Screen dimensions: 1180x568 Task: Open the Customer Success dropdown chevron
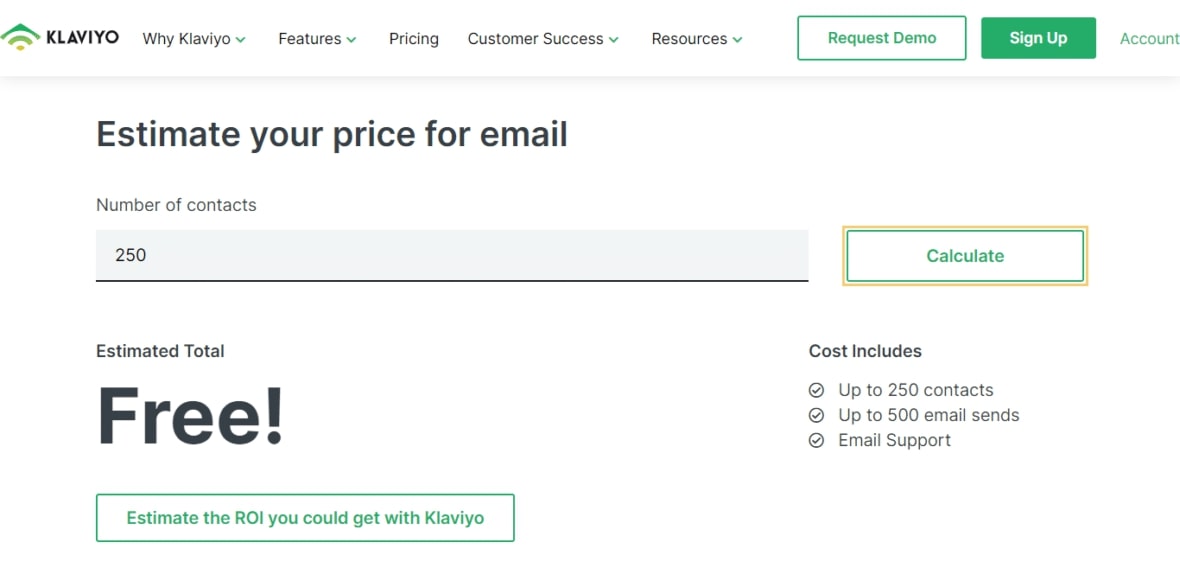[614, 40]
